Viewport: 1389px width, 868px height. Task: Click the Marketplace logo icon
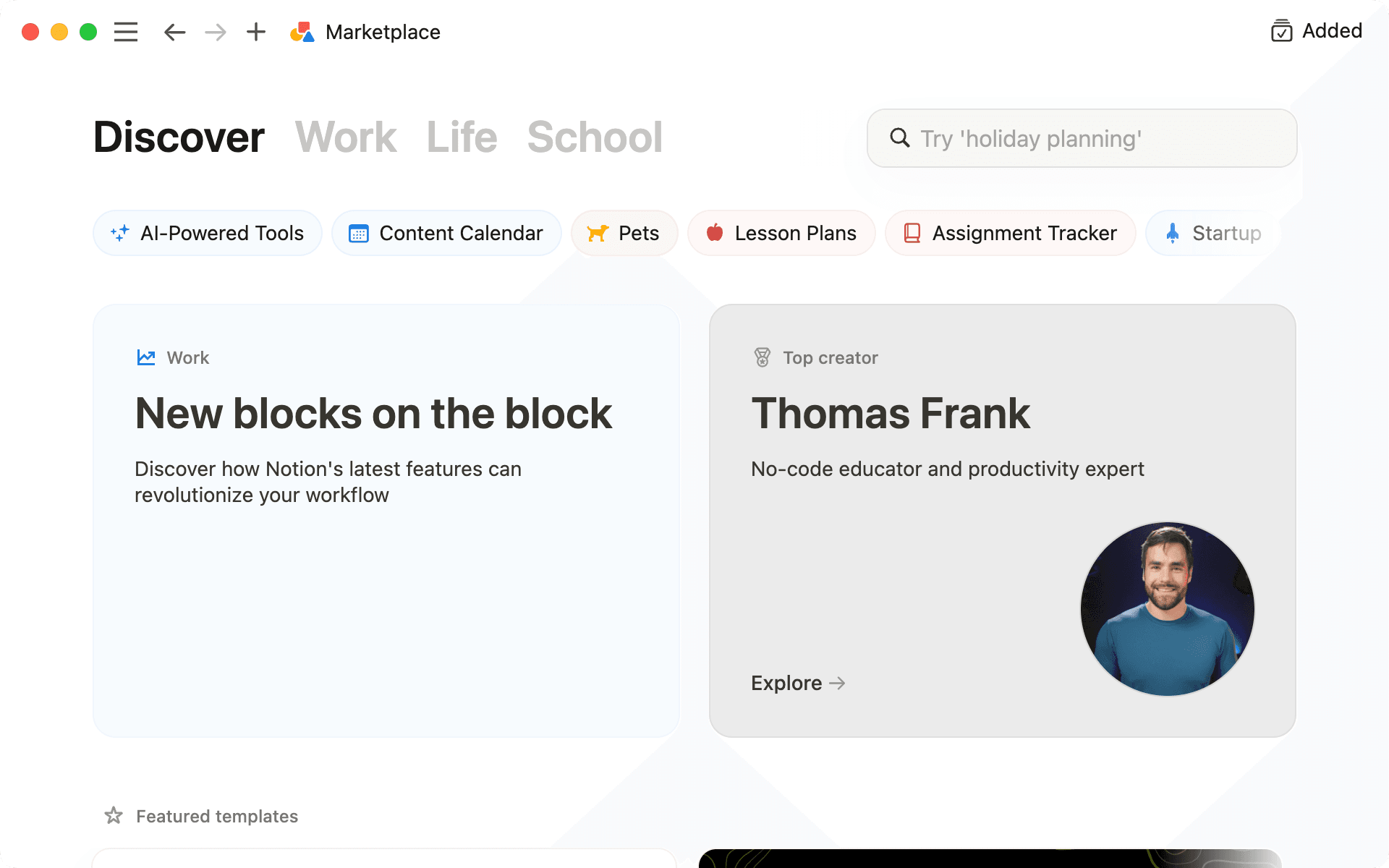click(x=302, y=32)
